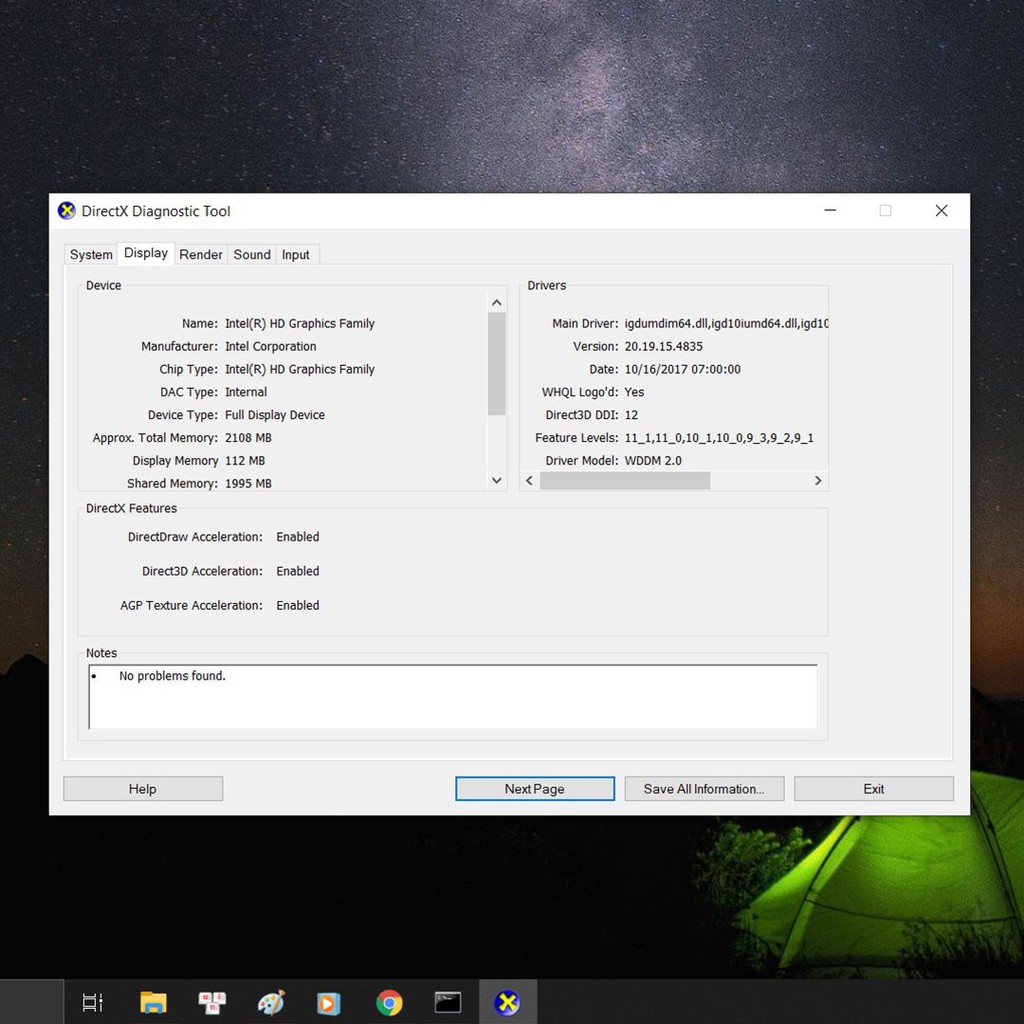Click the Drivers horizontal scrollbar thumb
1024x1024 pixels.
[625, 481]
